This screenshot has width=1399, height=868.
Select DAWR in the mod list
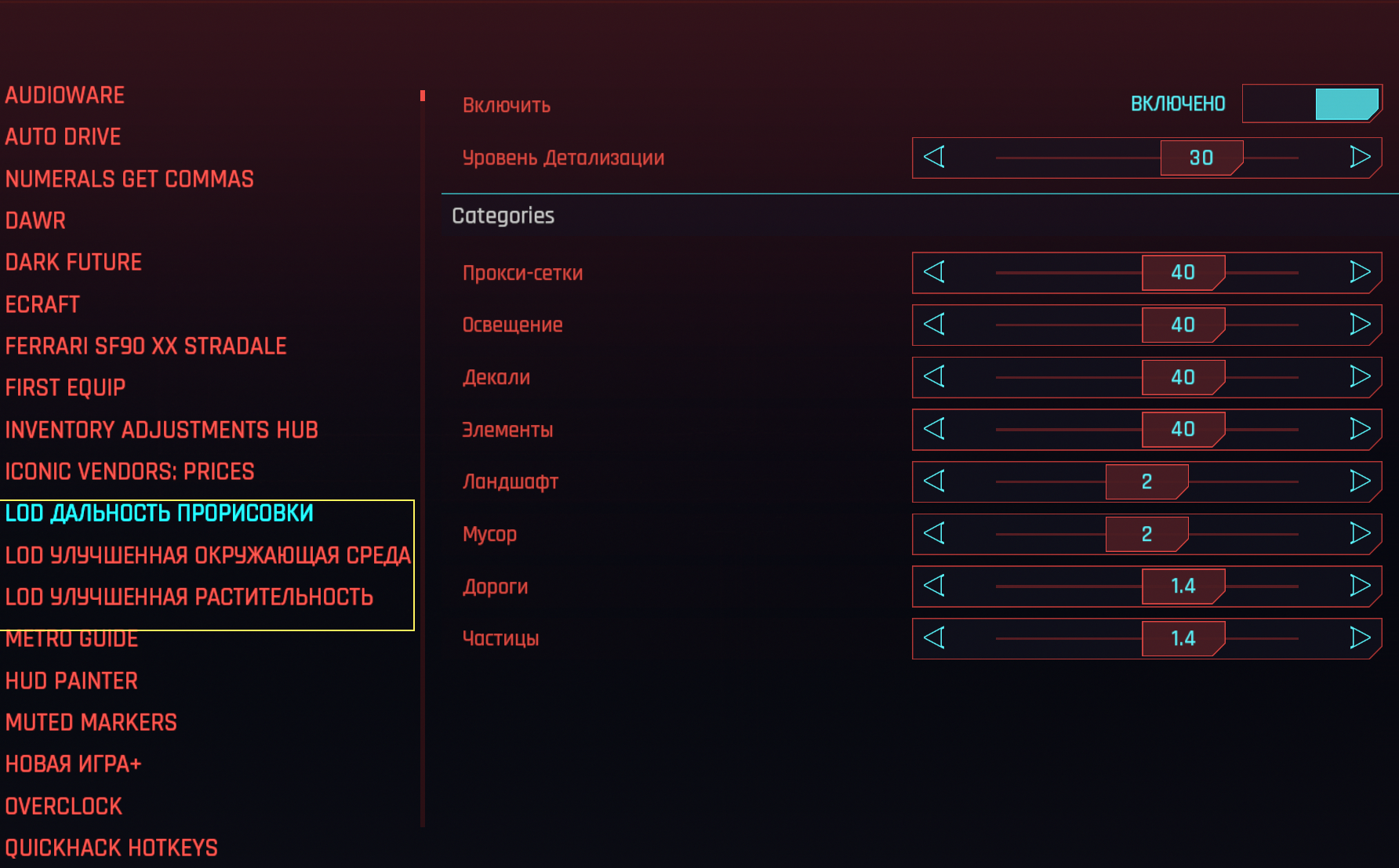35,220
